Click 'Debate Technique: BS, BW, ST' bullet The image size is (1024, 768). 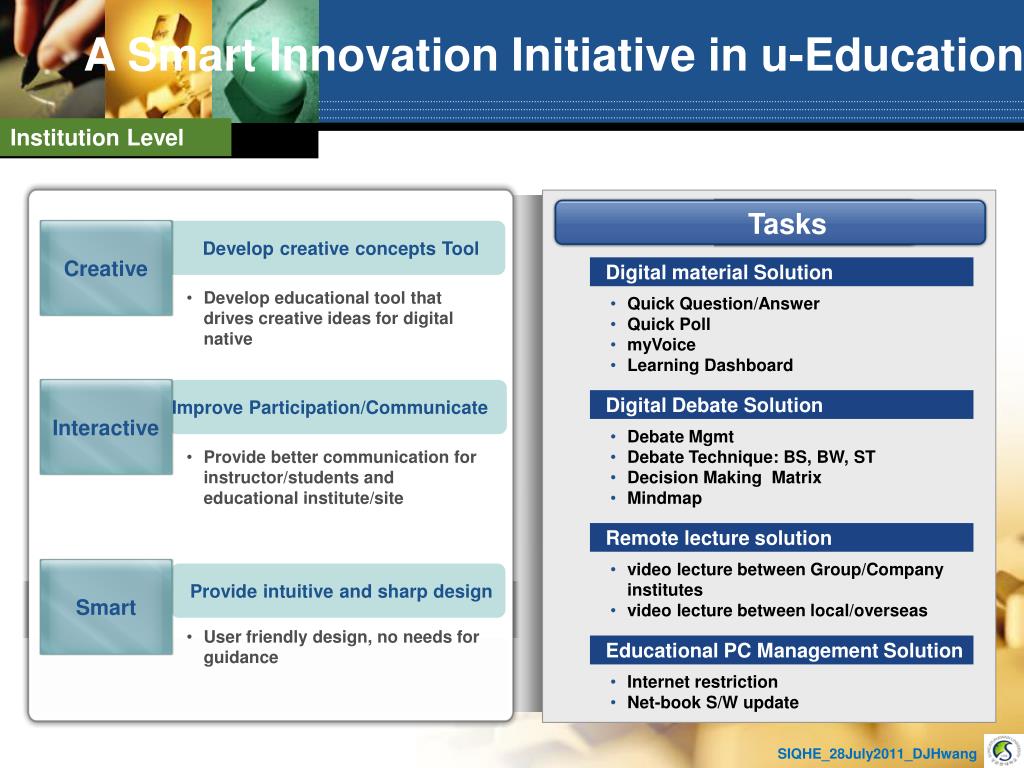click(x=751, y=456)
